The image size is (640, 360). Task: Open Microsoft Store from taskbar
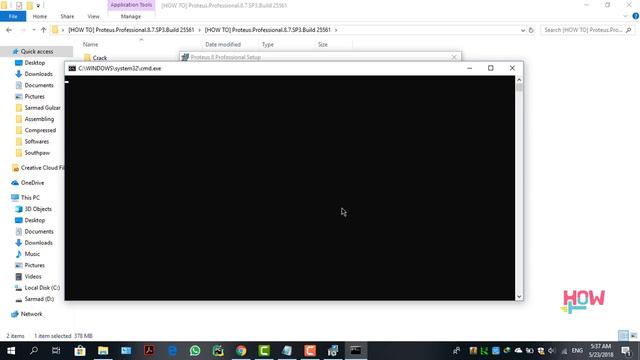80,351
